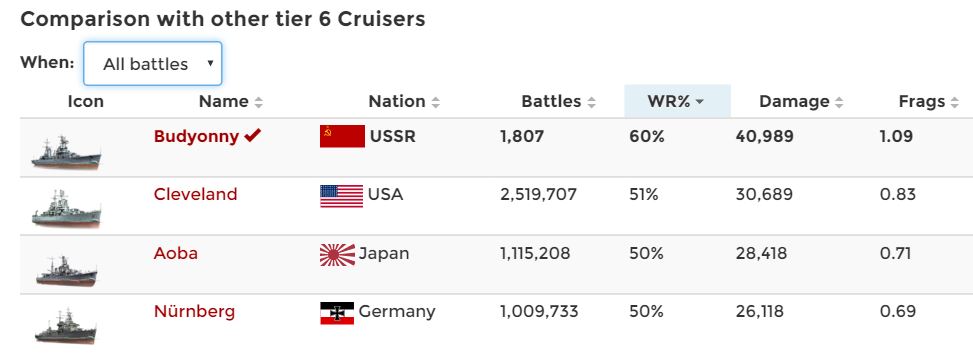This screenshot has width=973, height=361.
Task: Click the Japan rising sun flag
Action: pyautogui.click(x=337, y=254)
